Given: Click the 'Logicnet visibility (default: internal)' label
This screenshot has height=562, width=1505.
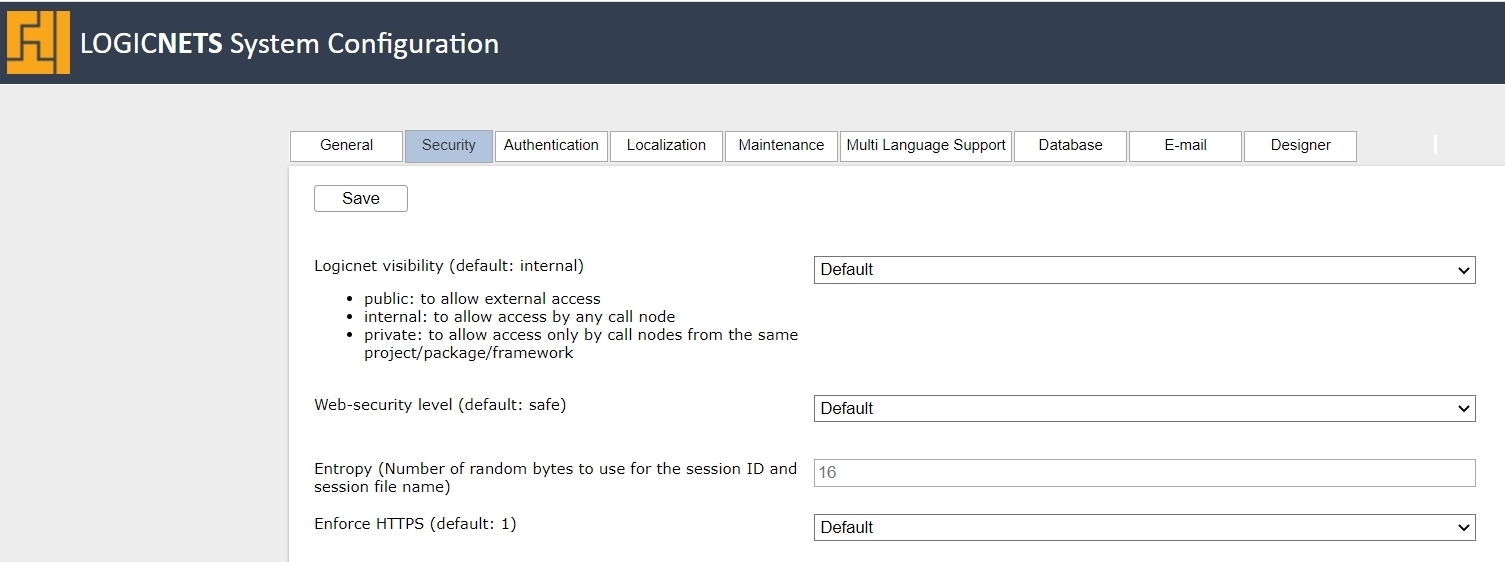Looking at the screenshot, I should pyautogui.click(x=449, y=266).
